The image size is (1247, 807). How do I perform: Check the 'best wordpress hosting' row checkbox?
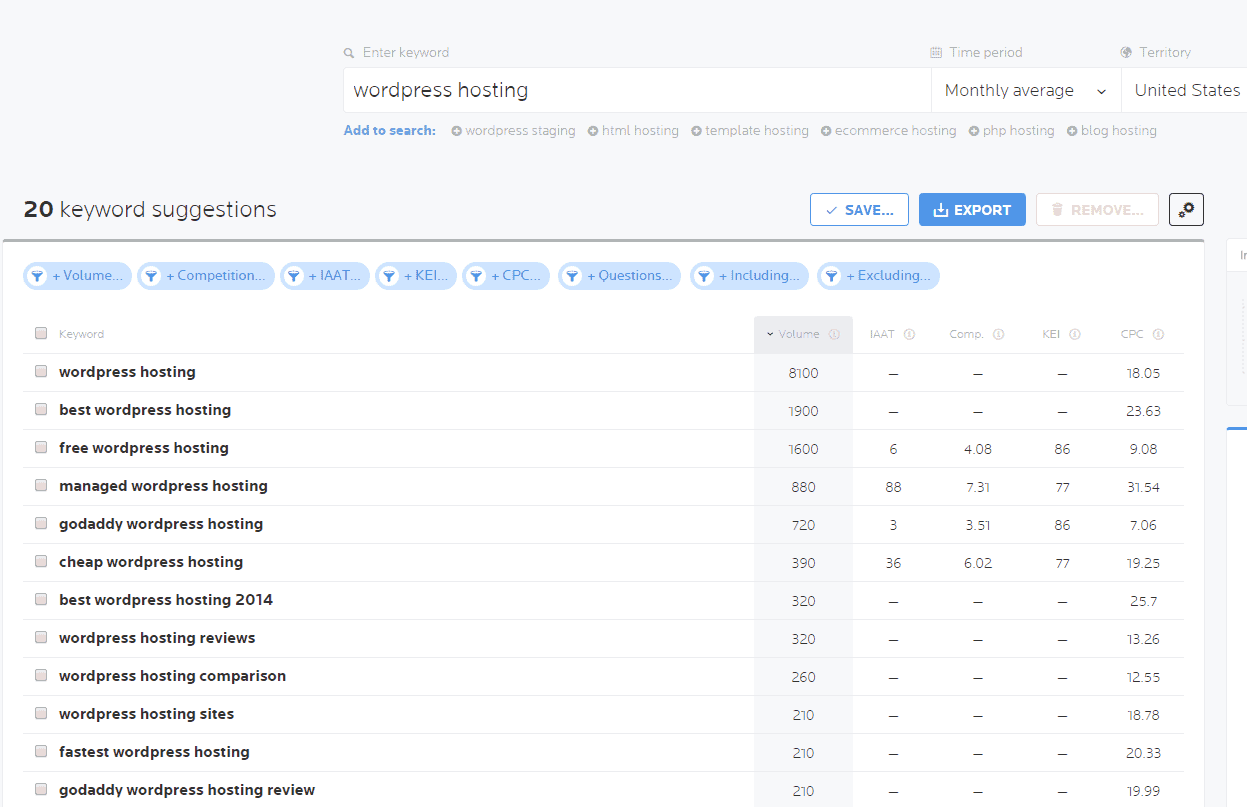[x=41, y=409]
